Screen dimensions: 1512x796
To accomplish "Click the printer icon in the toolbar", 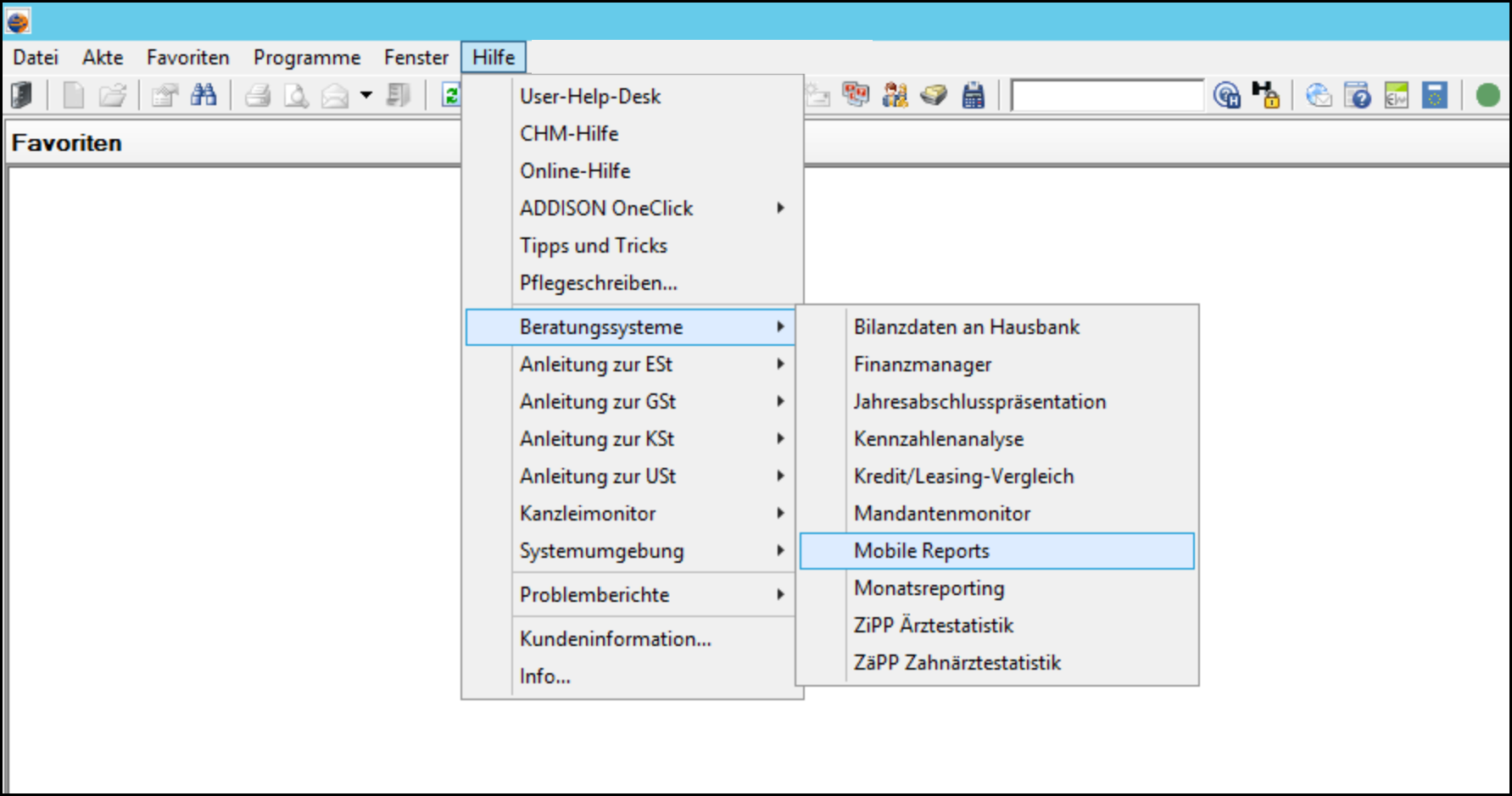I will tap(258, 95).
